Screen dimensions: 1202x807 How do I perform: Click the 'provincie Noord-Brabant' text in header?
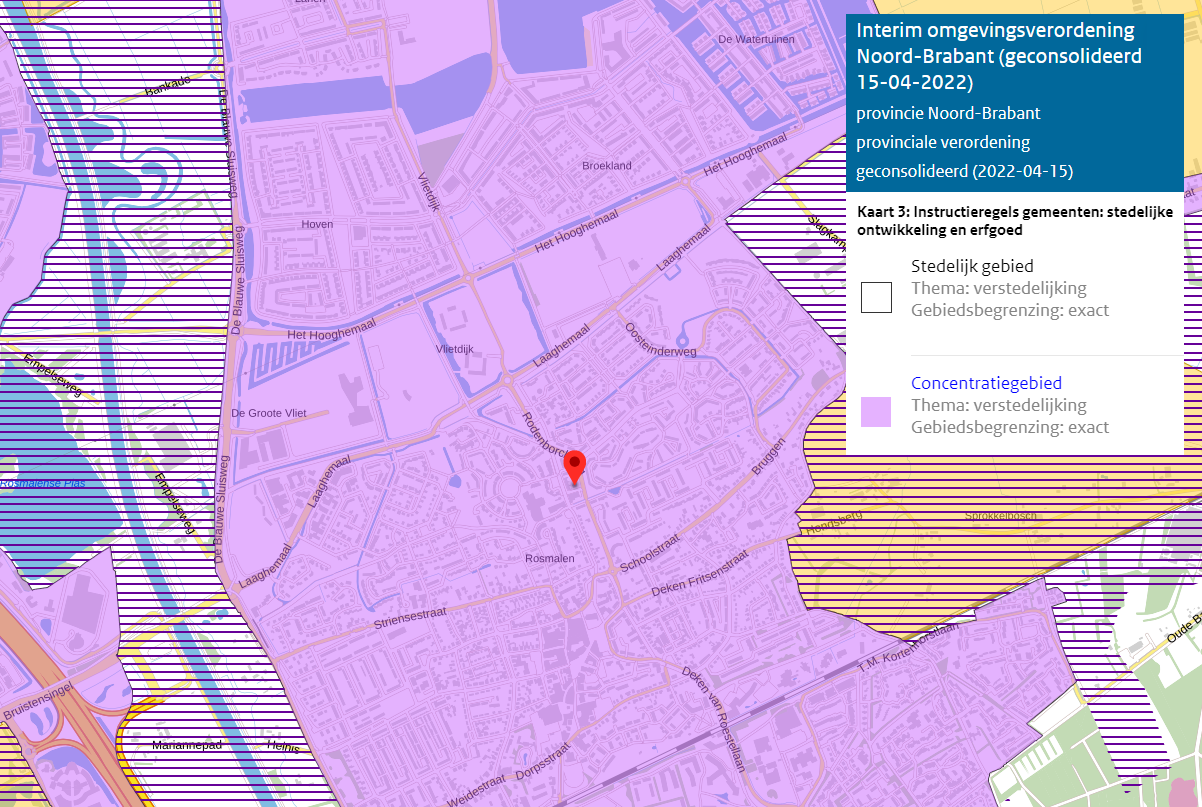click(x=948, y=113)
